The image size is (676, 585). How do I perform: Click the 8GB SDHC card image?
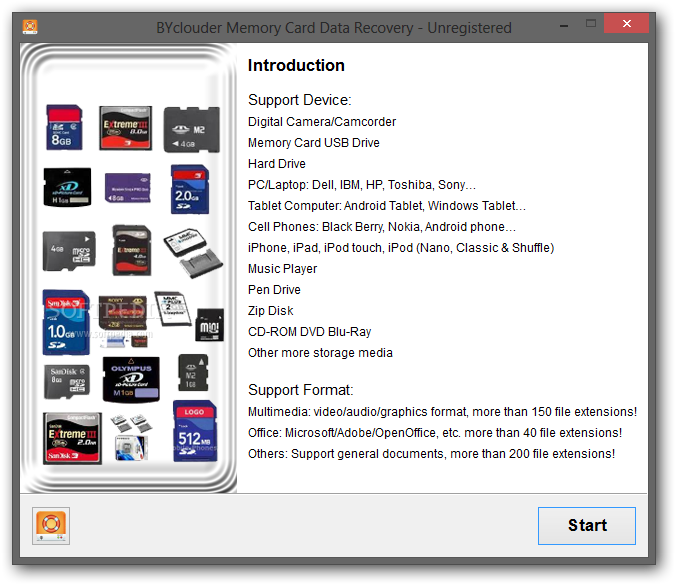64,128
